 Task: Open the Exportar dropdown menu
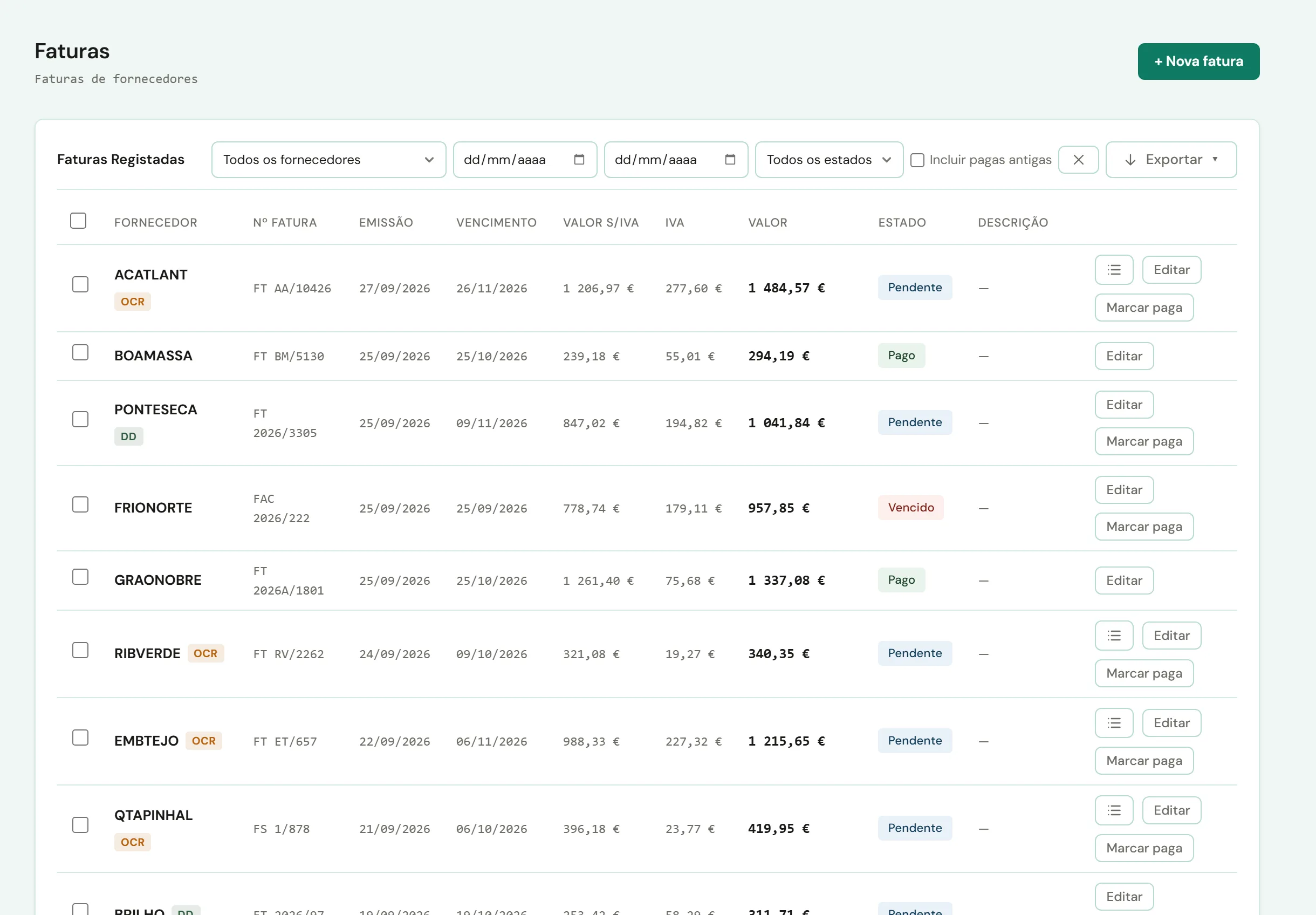pos(1170,160)
